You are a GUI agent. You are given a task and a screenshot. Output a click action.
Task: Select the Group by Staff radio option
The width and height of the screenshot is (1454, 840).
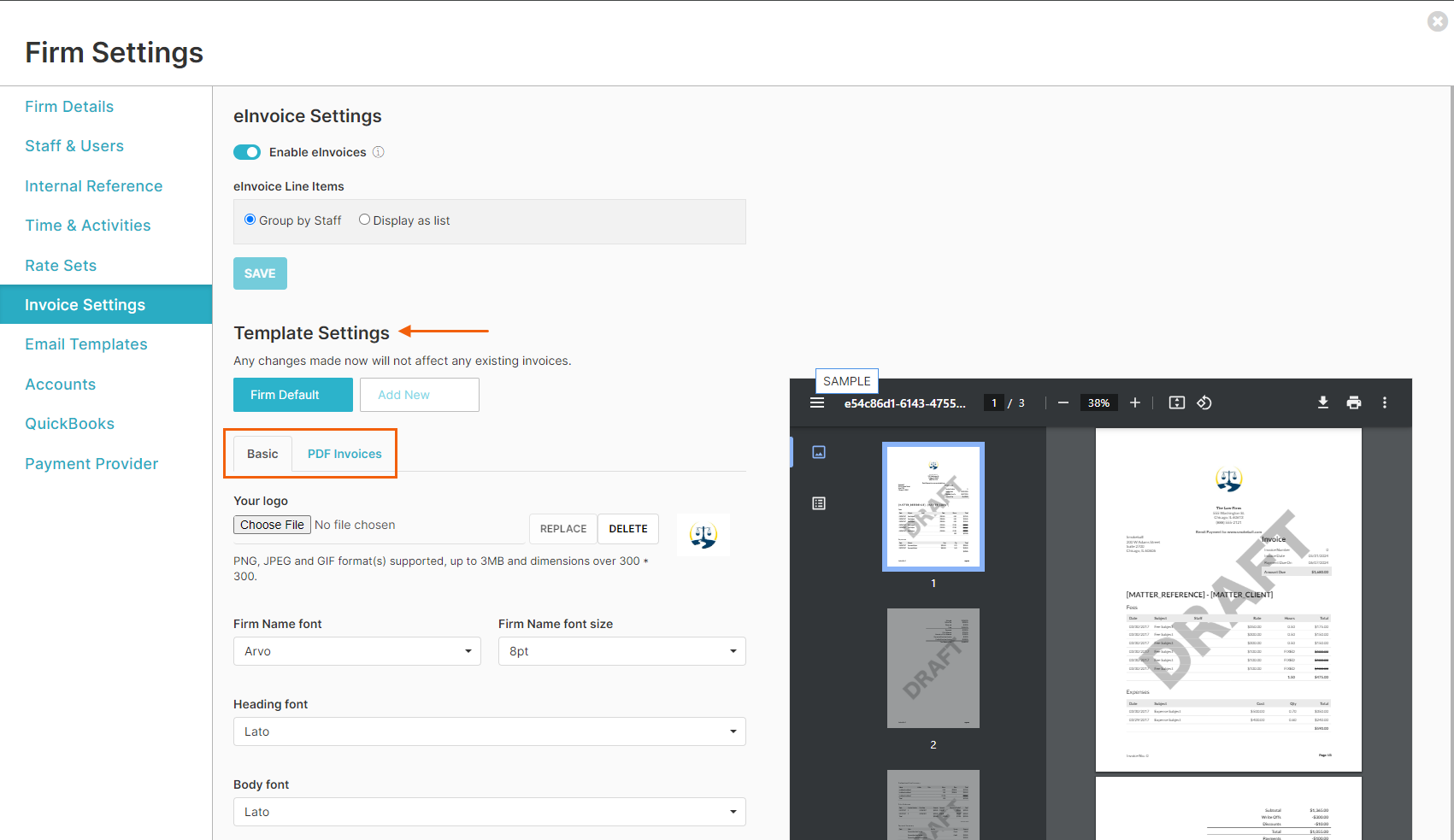[250, 220]
